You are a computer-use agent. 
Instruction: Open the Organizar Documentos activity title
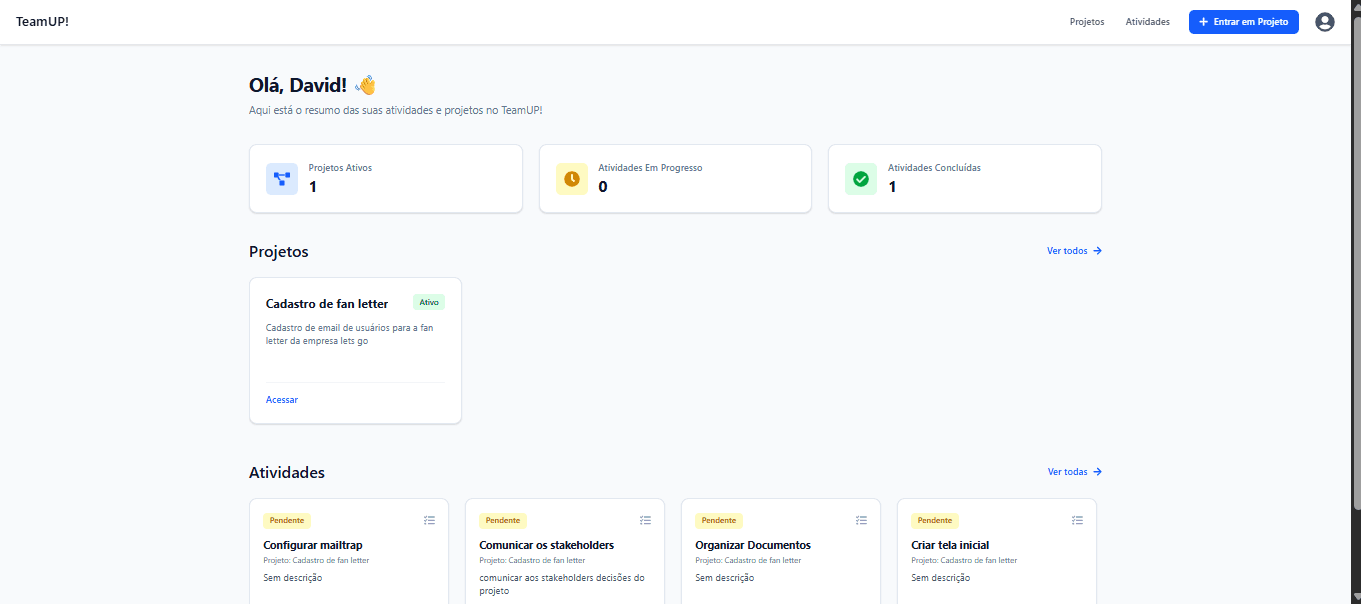[x=753, y=545]
